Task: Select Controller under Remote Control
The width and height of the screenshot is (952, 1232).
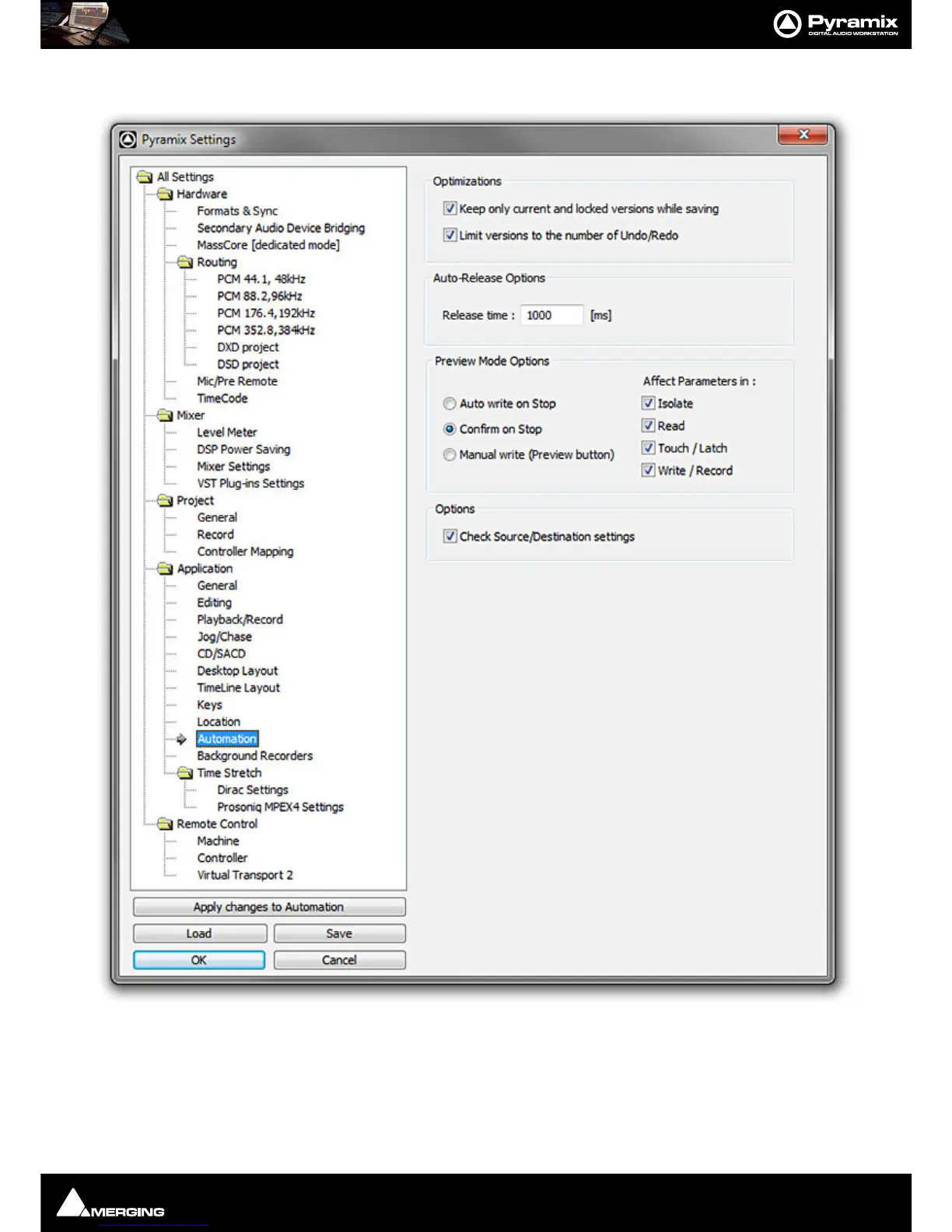Action: tap(222, 859)
